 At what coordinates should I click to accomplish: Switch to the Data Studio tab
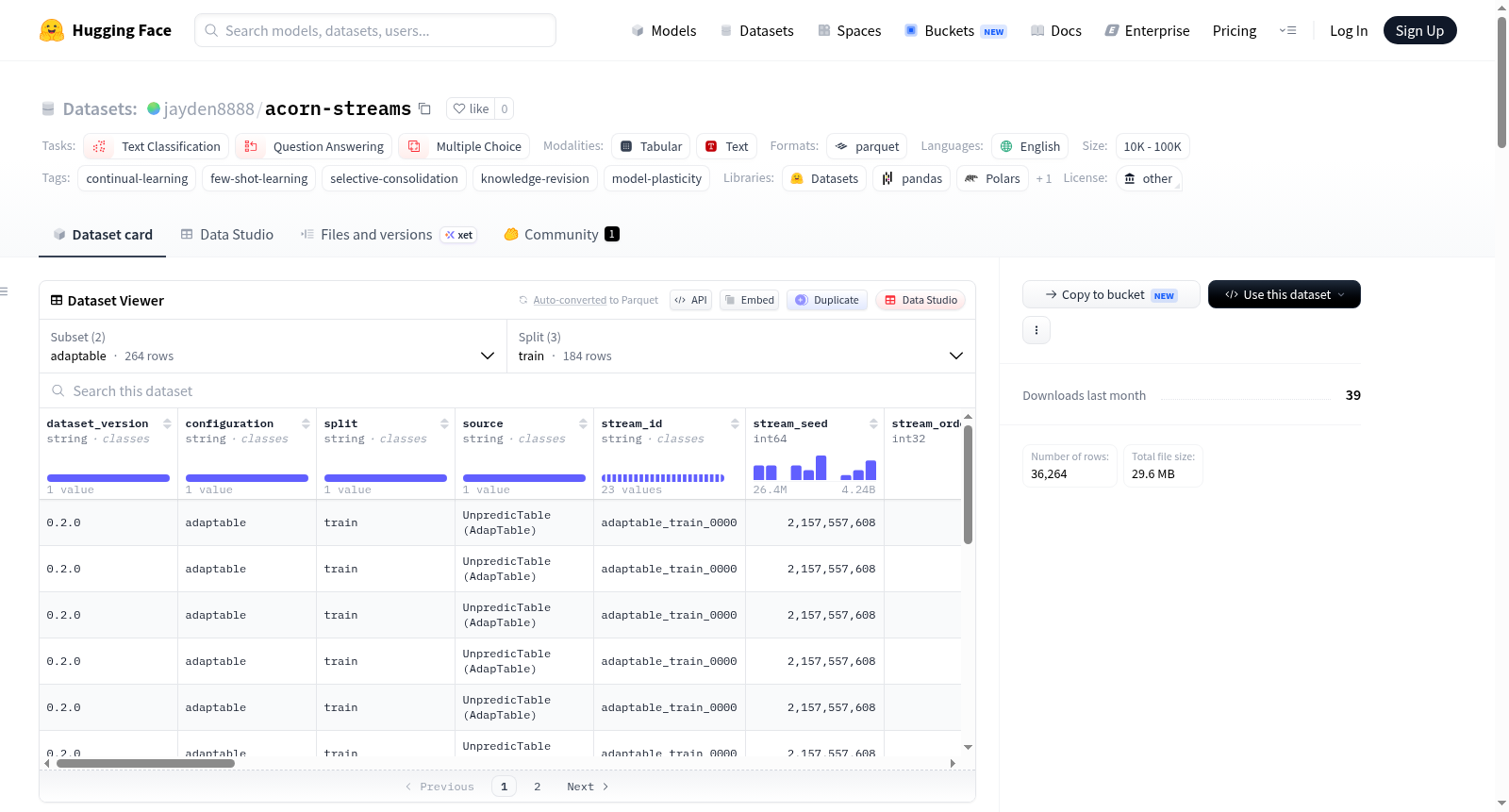tap(227, 235)
